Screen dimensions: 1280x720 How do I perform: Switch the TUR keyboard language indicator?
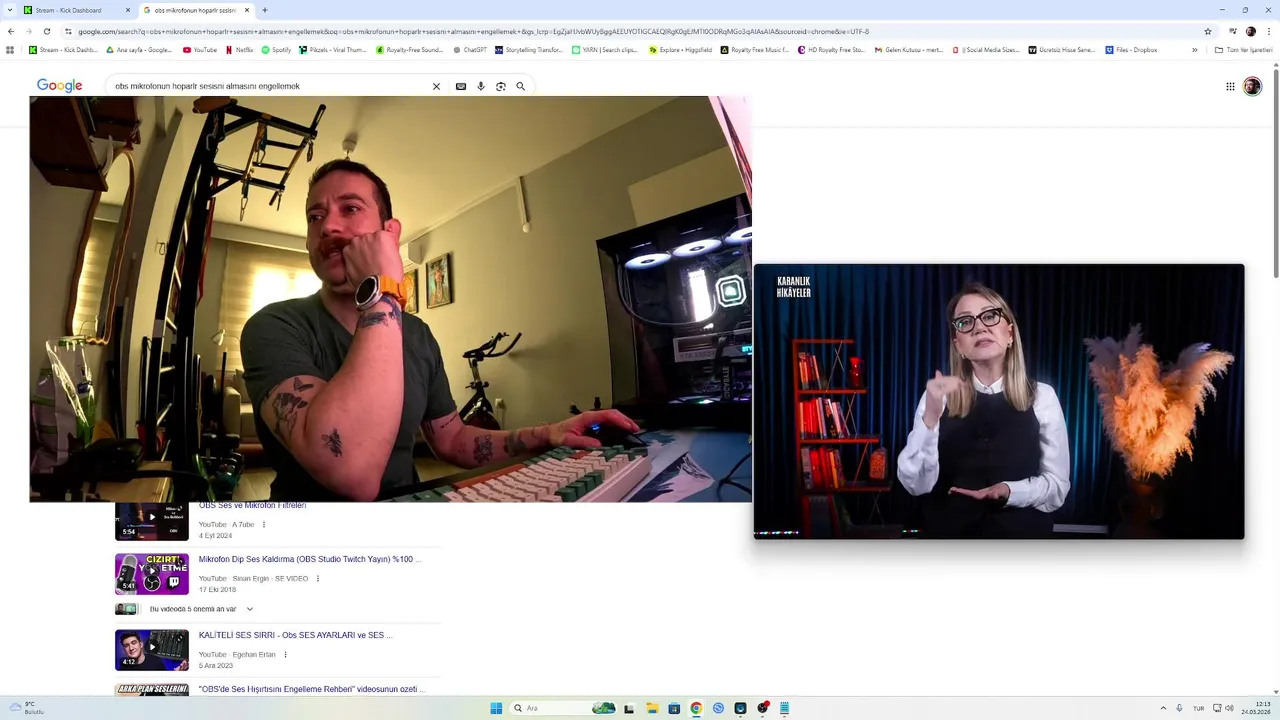(x=1198, y=708)
